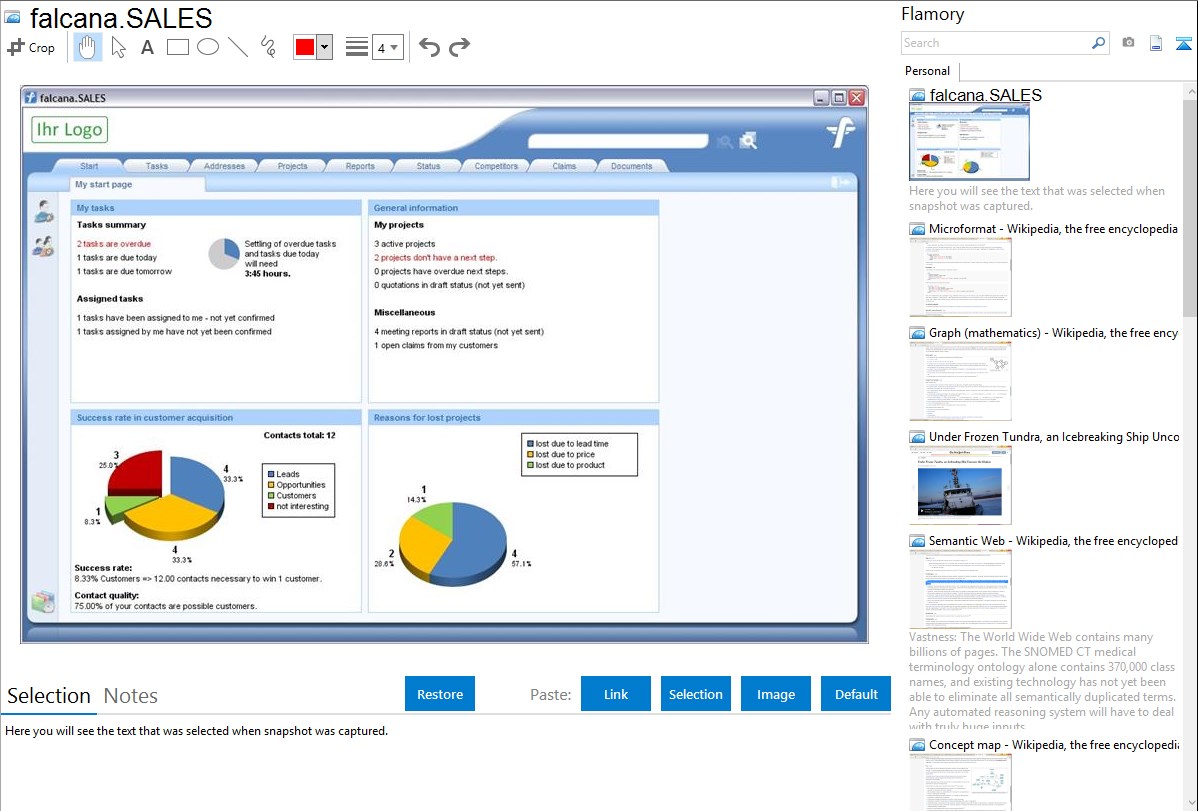Click into the Flamory search field
Screen dimensions: 1198x811
[995, 43]
